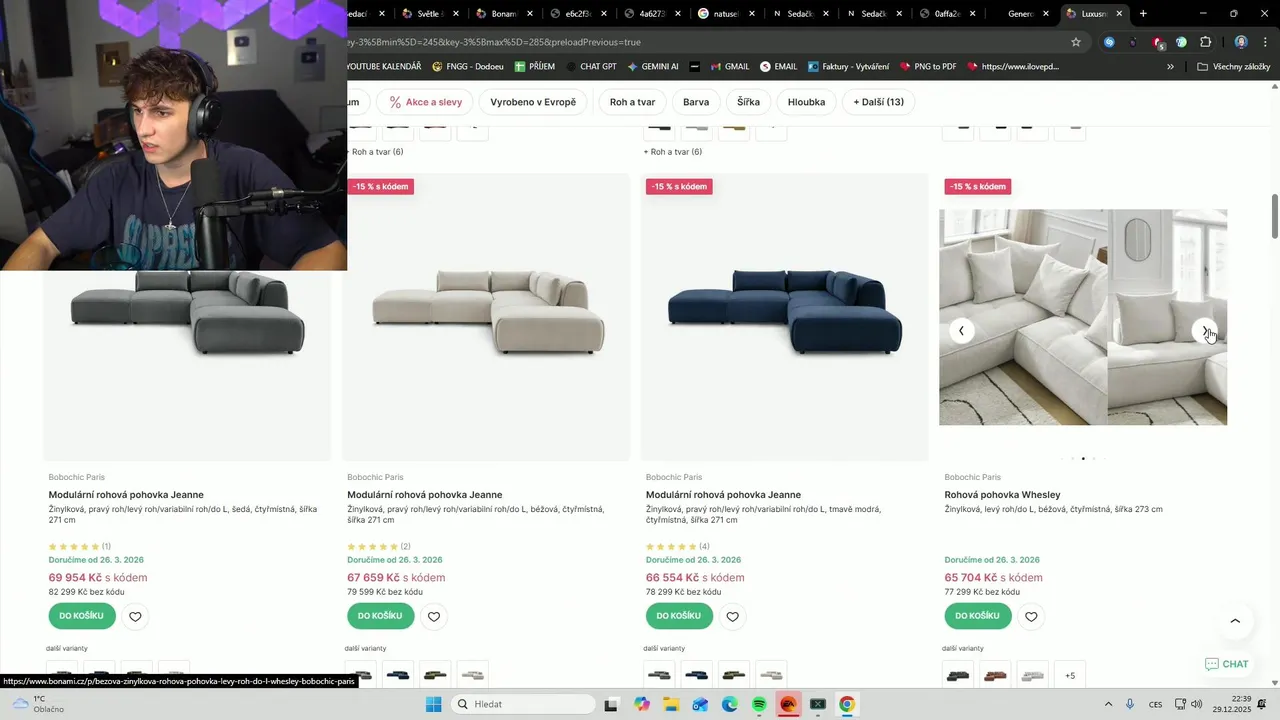Switch to the Bonami browser tab

click(x=503, y=14)
